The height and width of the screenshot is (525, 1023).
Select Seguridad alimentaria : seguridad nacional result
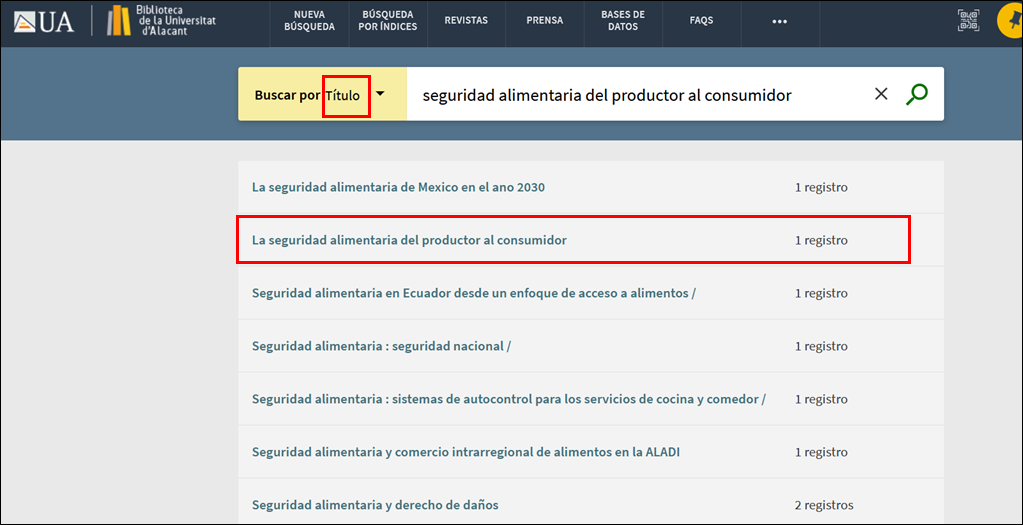point(381,346)
